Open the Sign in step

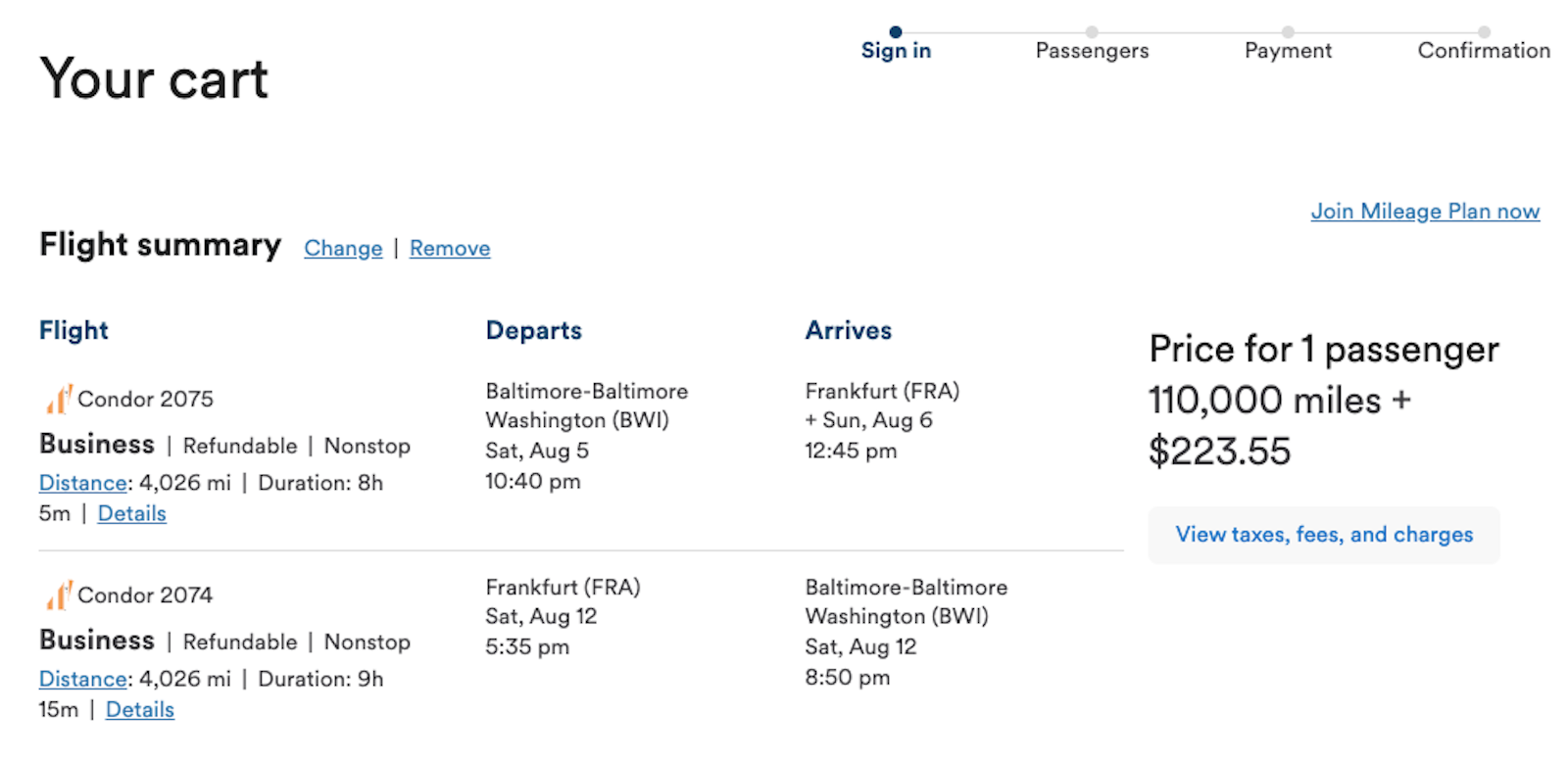[896, 50]
